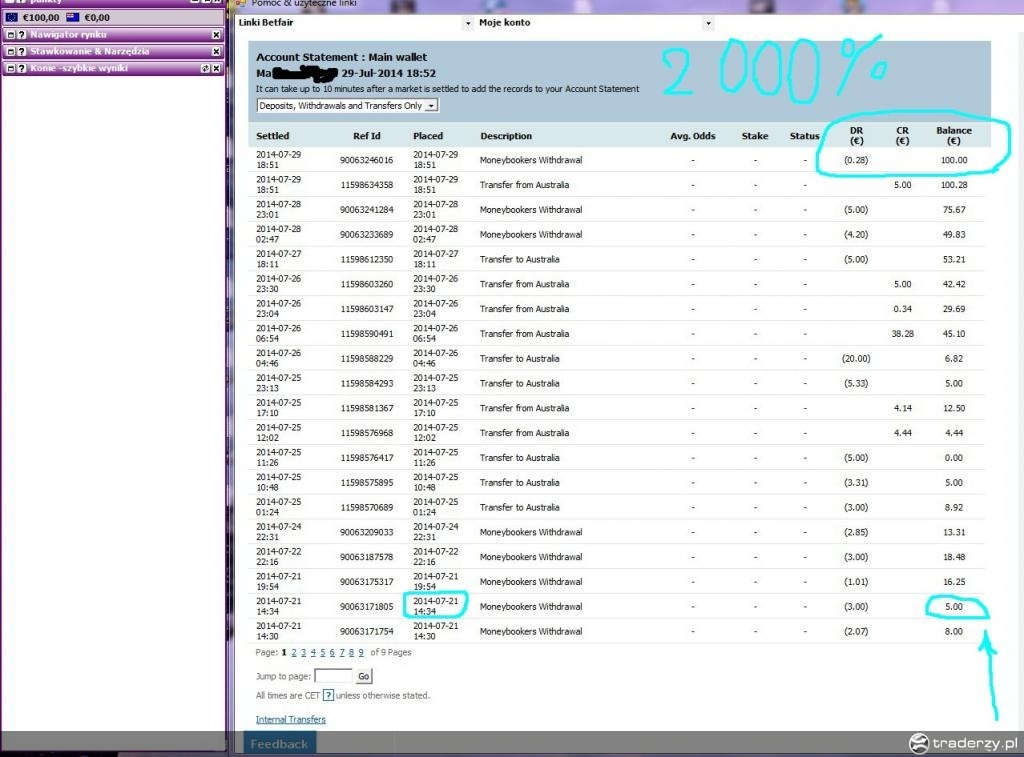Image resolution: width=1024 pixels, height=757 pixels.
Task: Select Ref Id 90063233689
Action: [x=366, y=234]
